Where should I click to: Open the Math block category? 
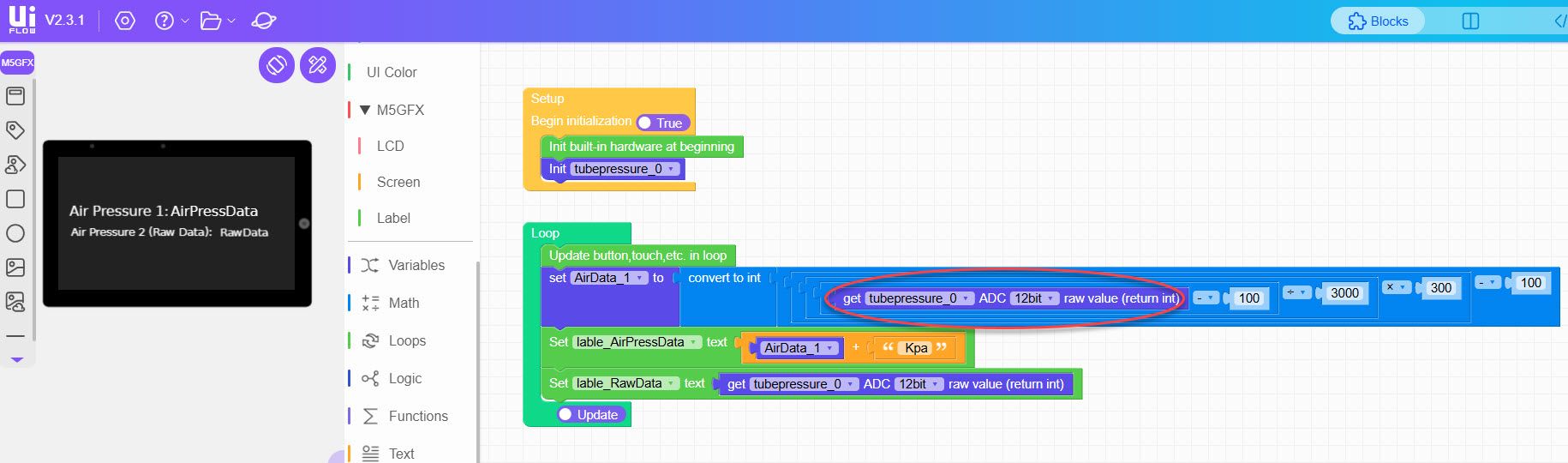click(x=404, y=304)
